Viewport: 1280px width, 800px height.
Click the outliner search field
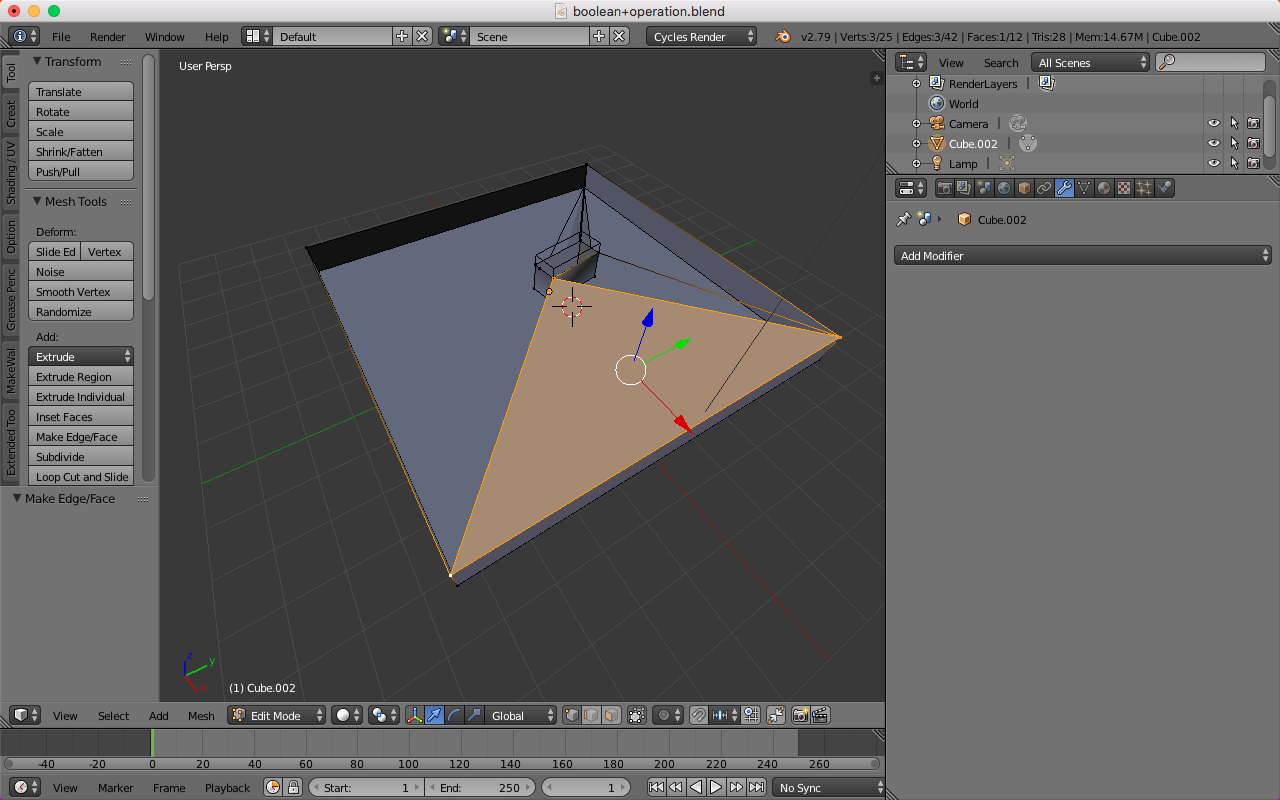pos(1211,62)
